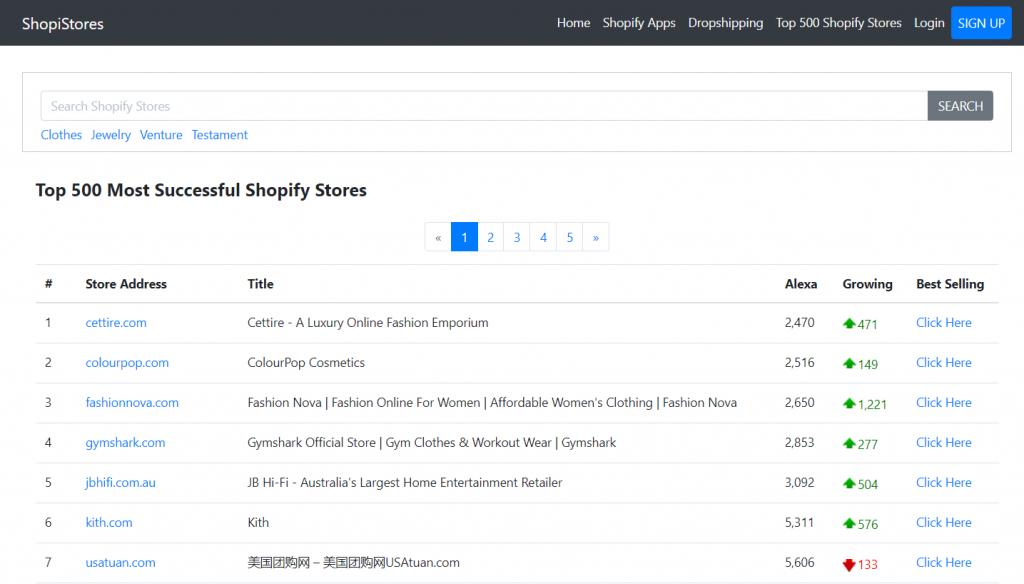
Task: Switch to the Top 500 Shopify Stores page
Action: (x=838, y=22)
